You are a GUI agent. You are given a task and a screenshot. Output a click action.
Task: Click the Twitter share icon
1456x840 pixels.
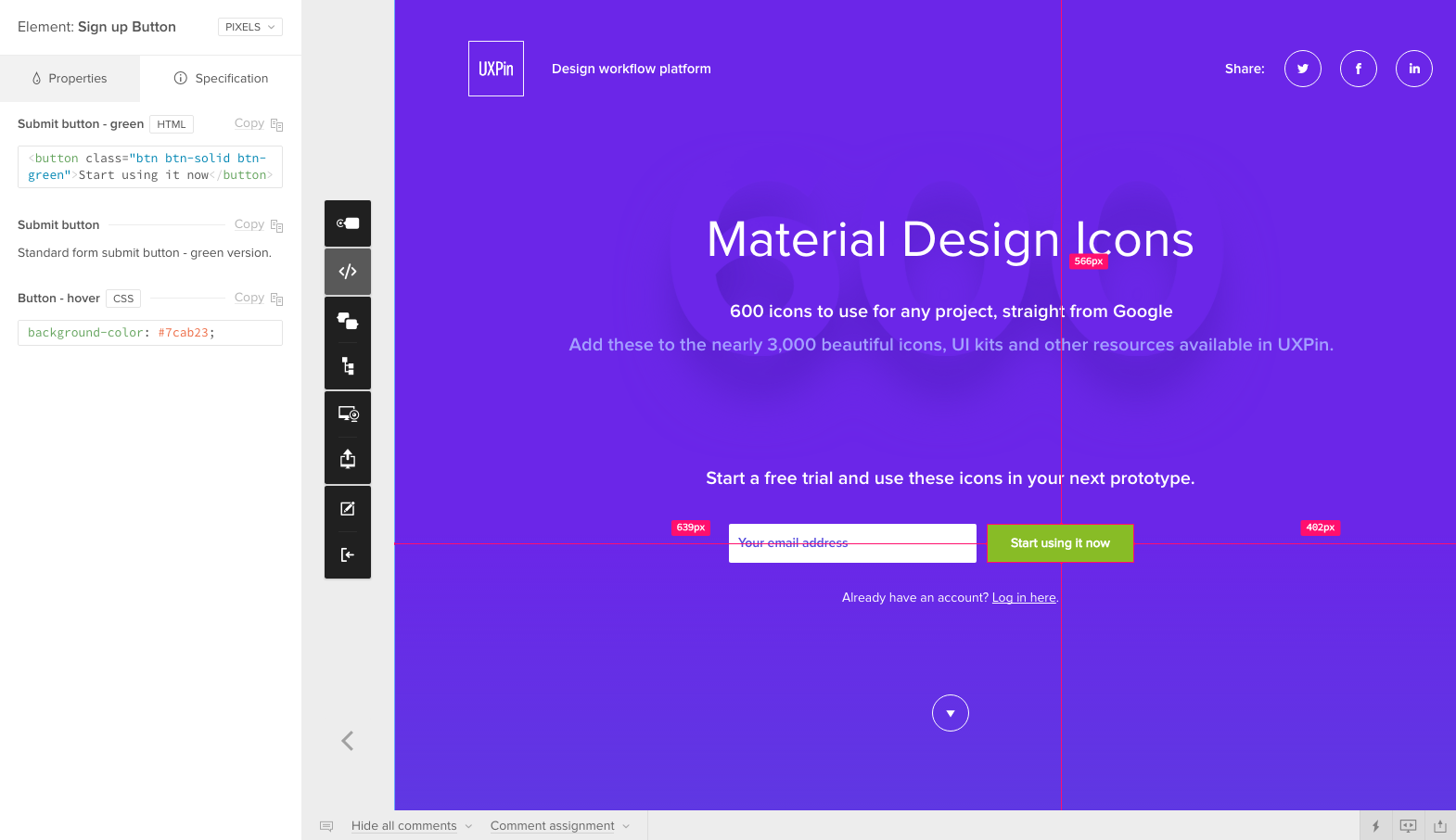coord(1303,69)
